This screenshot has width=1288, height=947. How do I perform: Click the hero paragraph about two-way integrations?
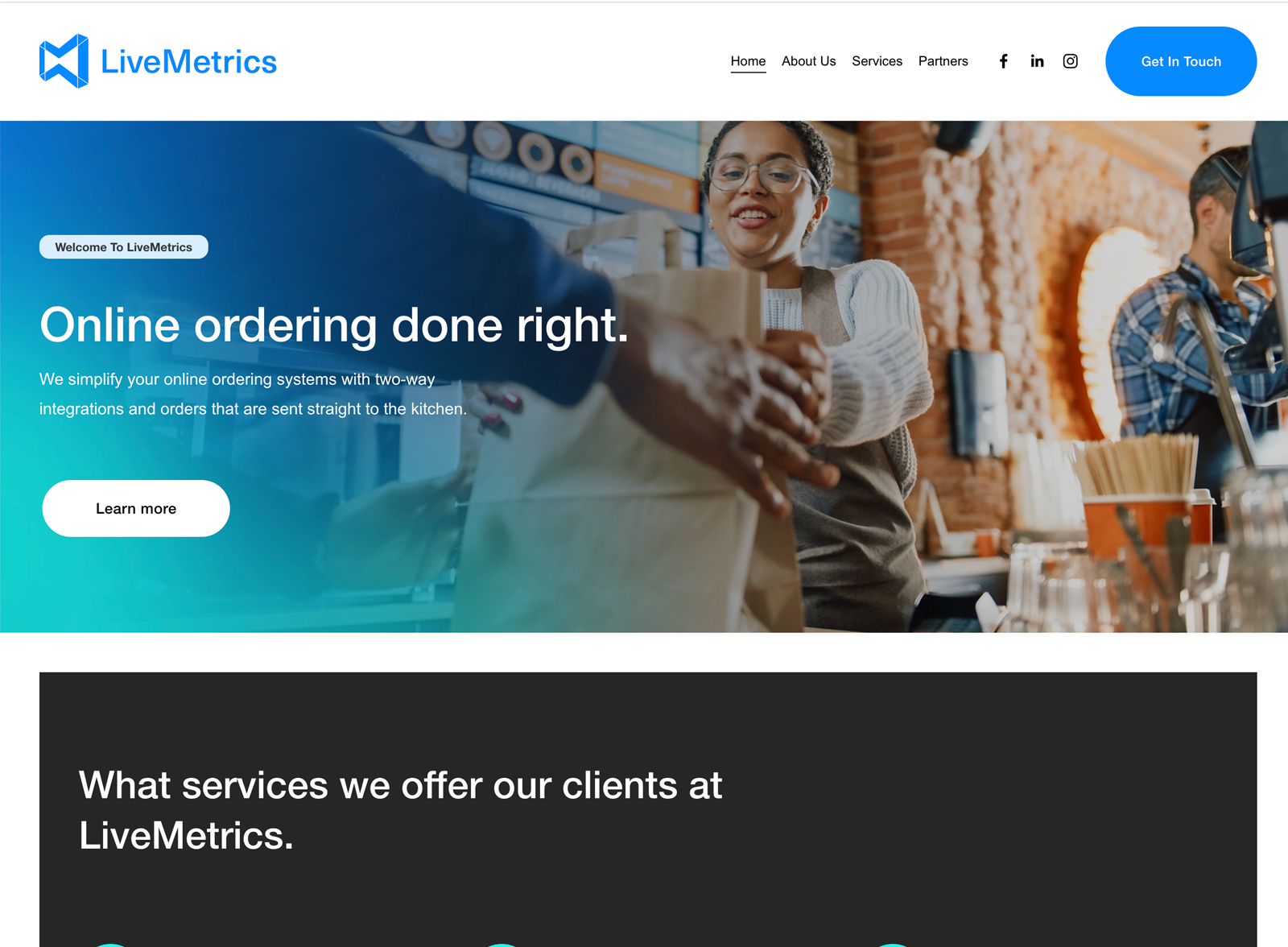coord(254,394)
